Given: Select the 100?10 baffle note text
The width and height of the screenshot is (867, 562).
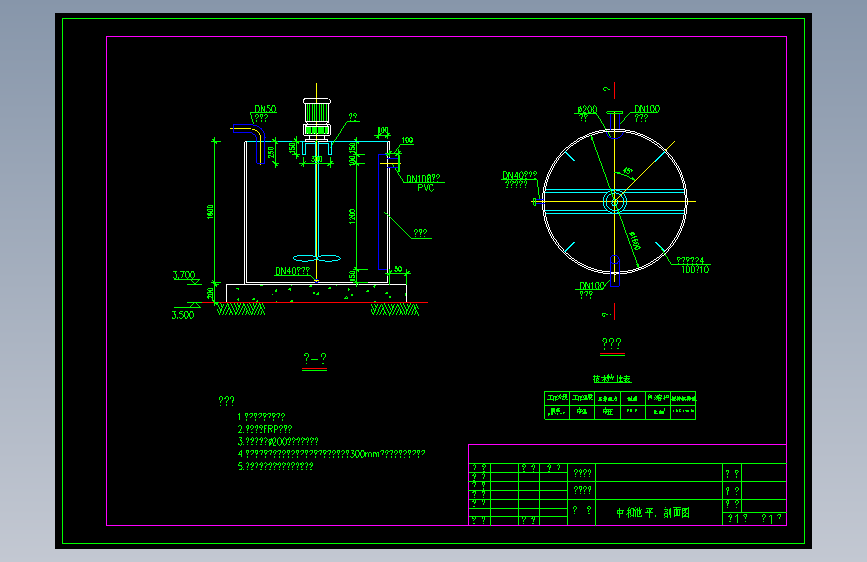Looking at the screenshot, I should coord(695,269).
